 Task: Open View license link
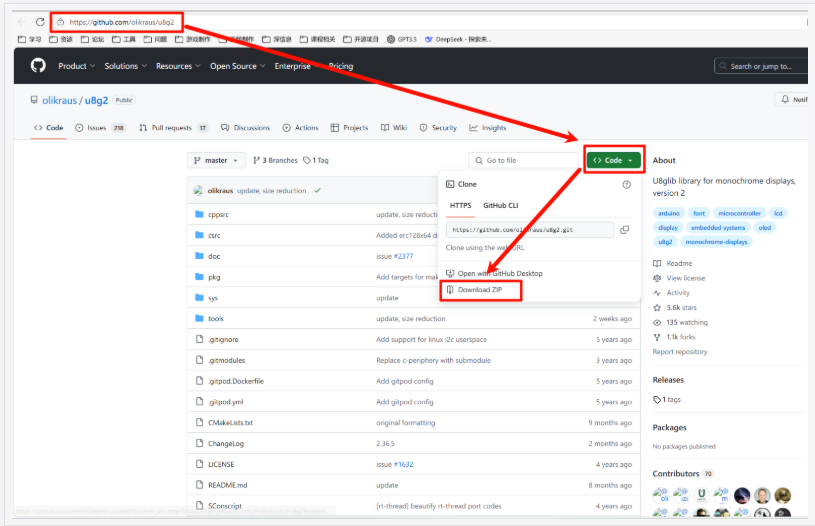(x=679, y=279)
